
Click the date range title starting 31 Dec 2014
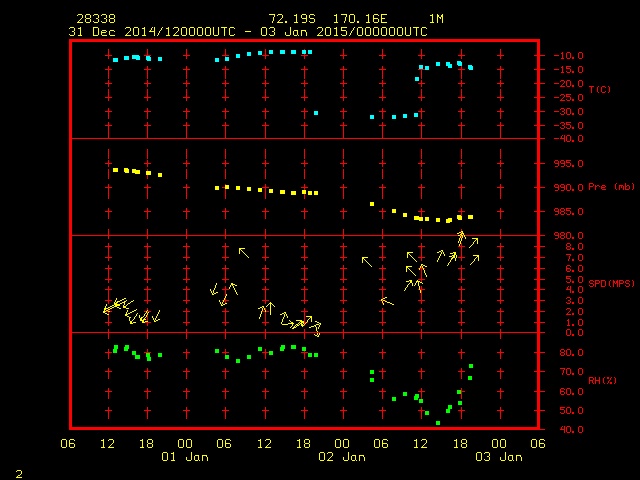coord(247,31)
